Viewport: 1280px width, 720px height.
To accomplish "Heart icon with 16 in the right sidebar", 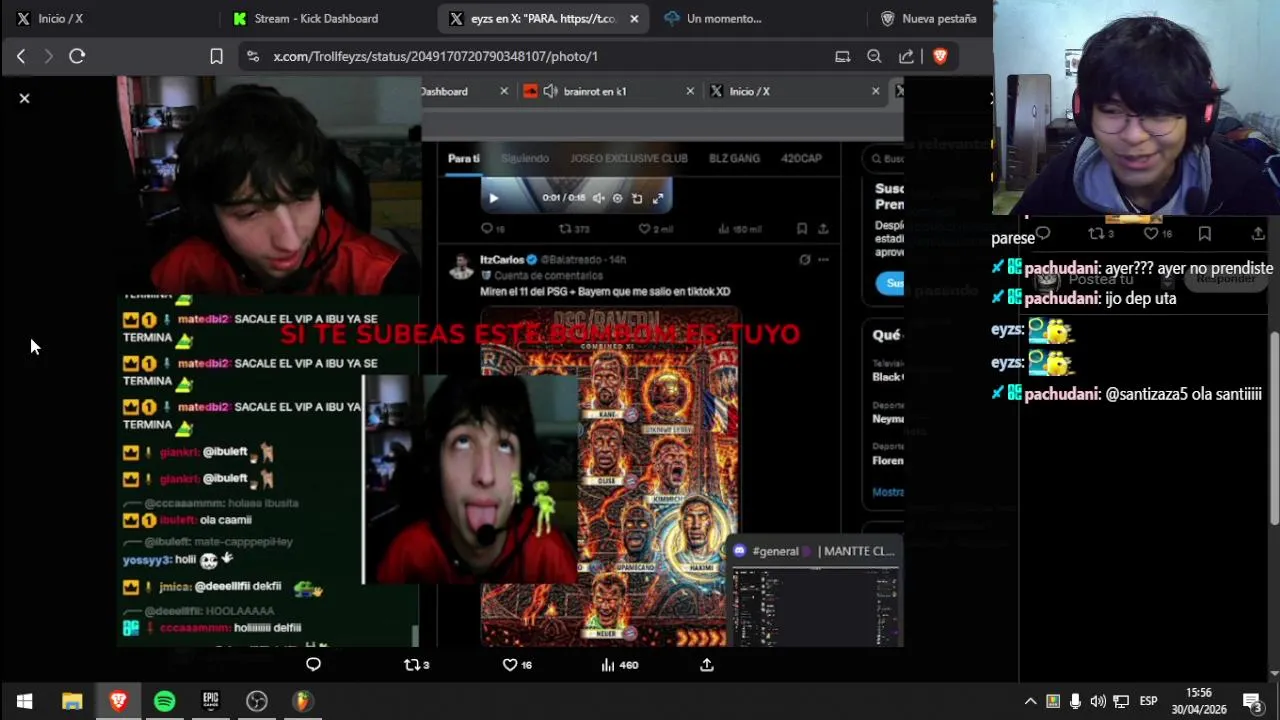I will pos(1158,233).
